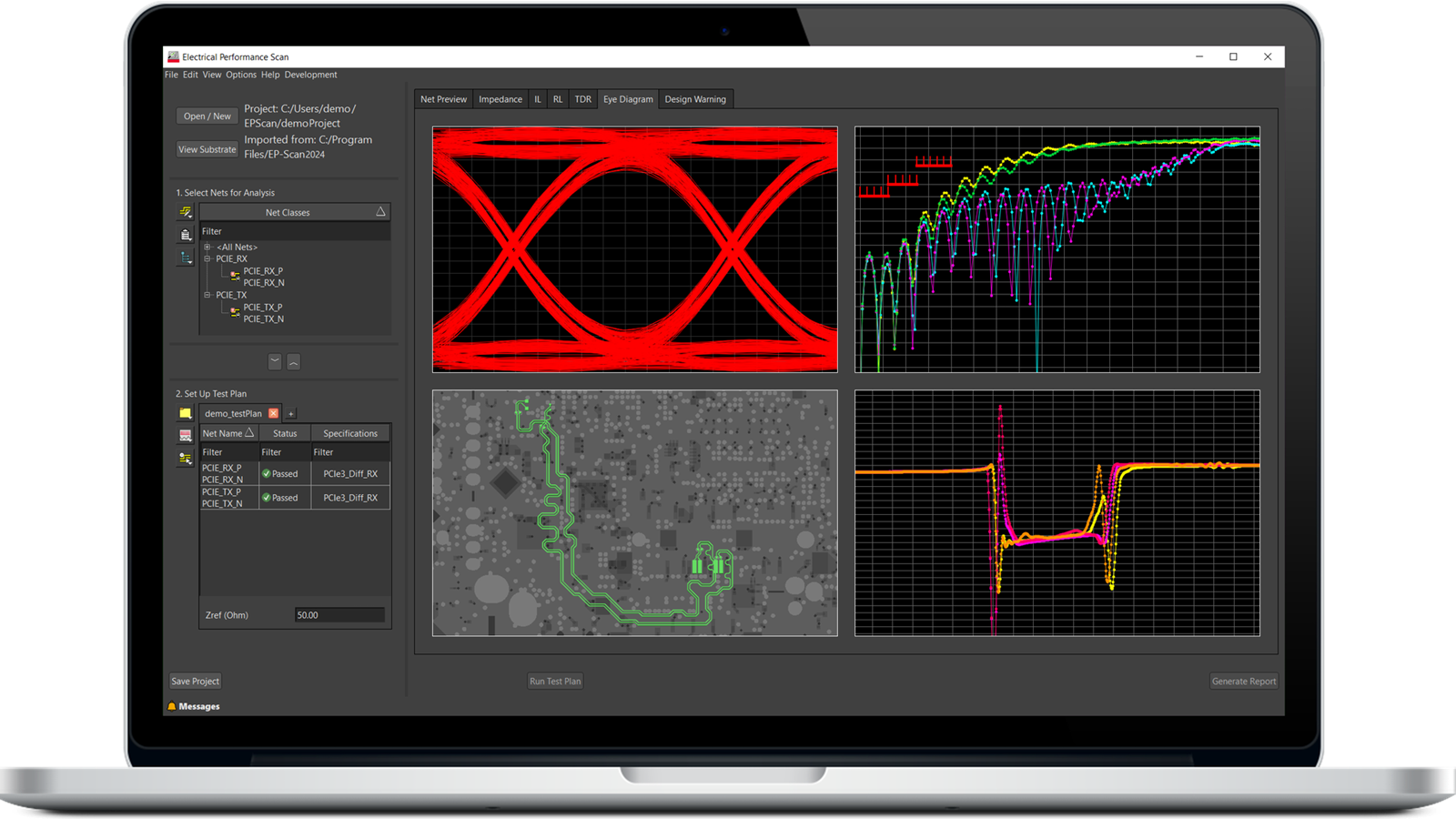The height and width of the screenshot is (819, 1456).
Task: Switch to the Impedance tab
Action: click(x=500, y=99)
